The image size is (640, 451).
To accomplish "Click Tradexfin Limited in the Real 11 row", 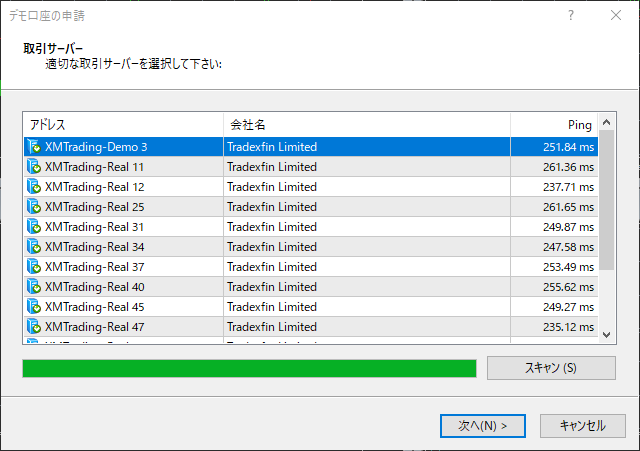I will pyautogui.click(x=272, y=167).
